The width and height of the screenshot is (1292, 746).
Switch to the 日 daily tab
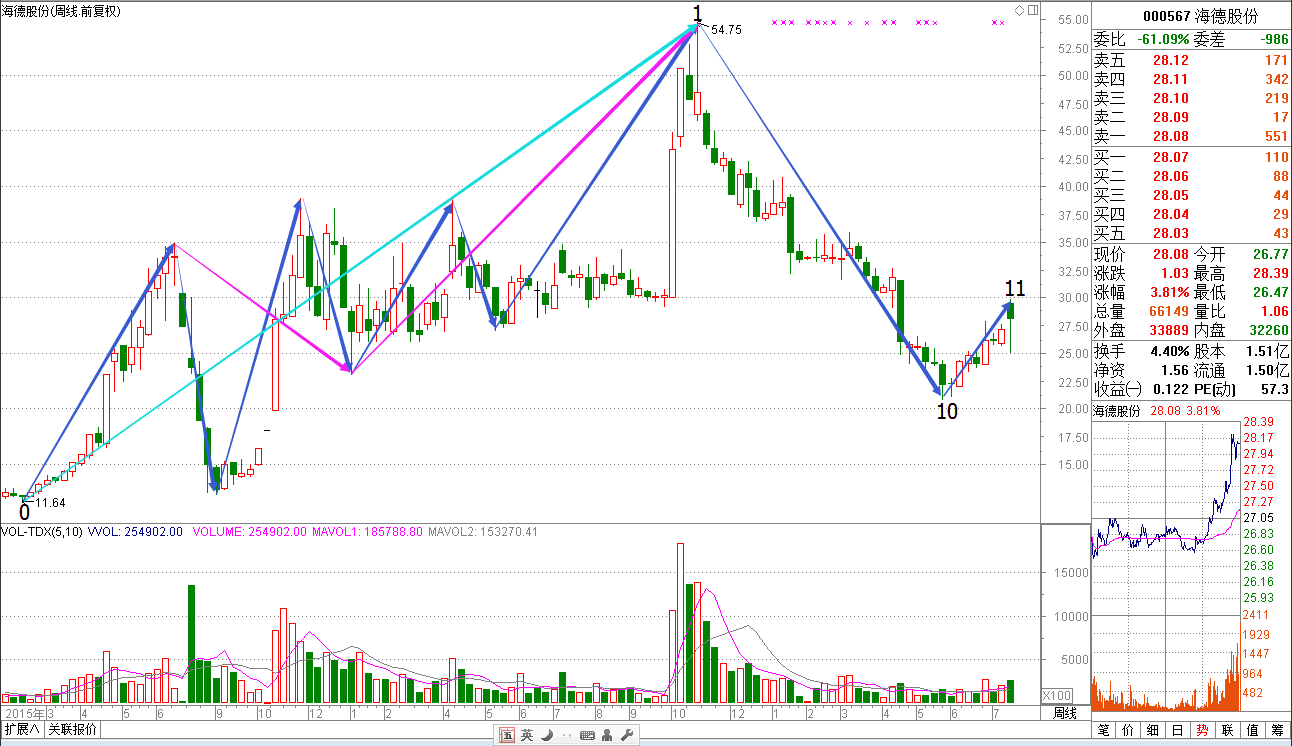click(x=1179, y=730)
